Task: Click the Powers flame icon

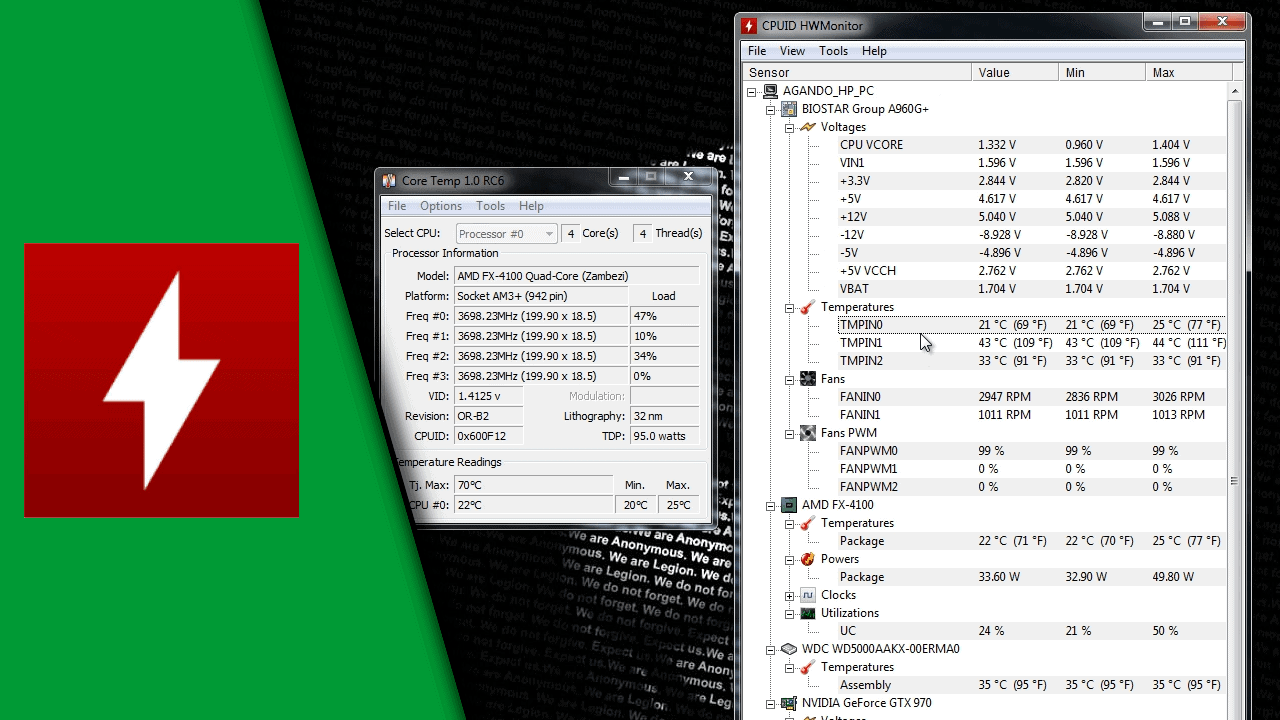Action: coord(808,559)
